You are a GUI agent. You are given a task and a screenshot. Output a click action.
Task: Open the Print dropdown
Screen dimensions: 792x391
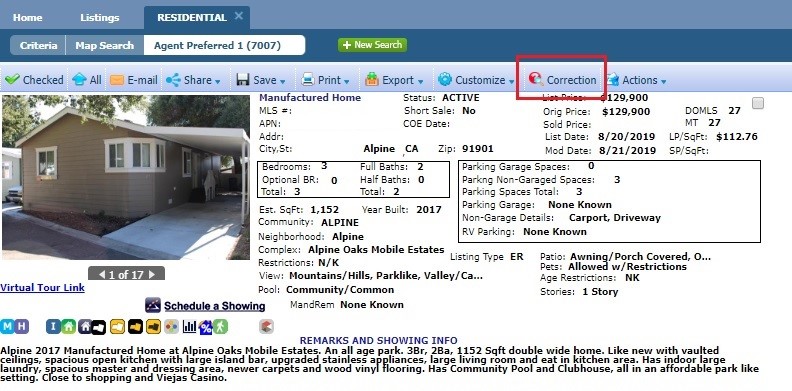coord(325,80)
